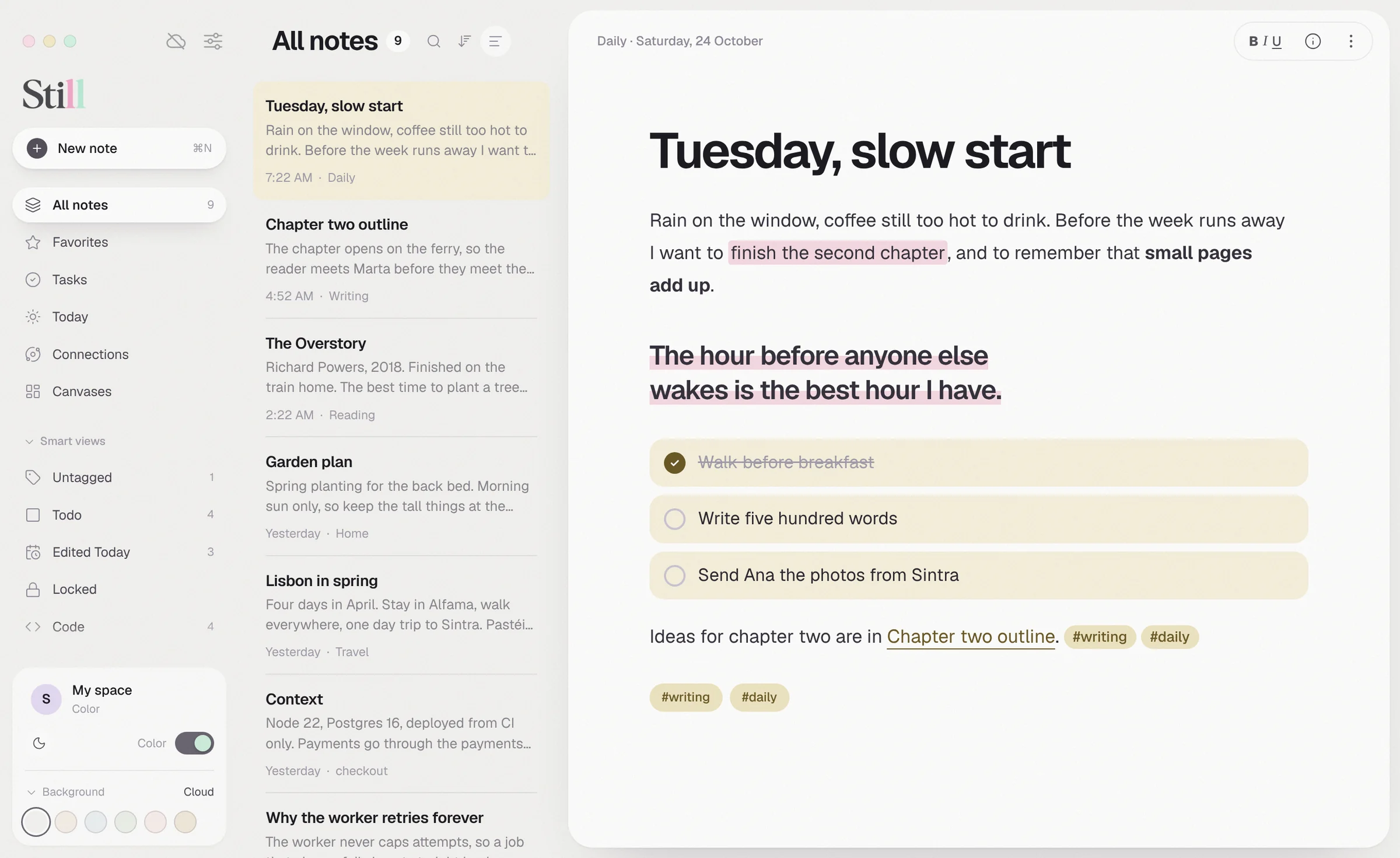Open the Locked smart view

tap(119, 590)
